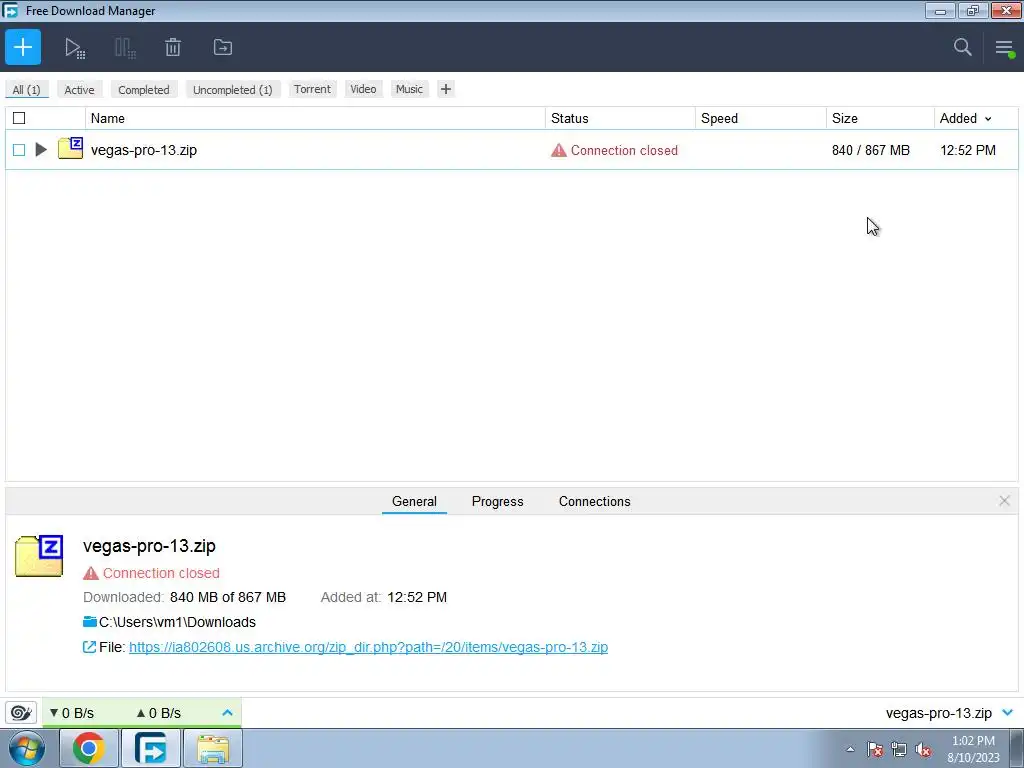This screenshot has width=1024, height=768.
Task: Switch to Completed filter
Action: pos(144,89)
